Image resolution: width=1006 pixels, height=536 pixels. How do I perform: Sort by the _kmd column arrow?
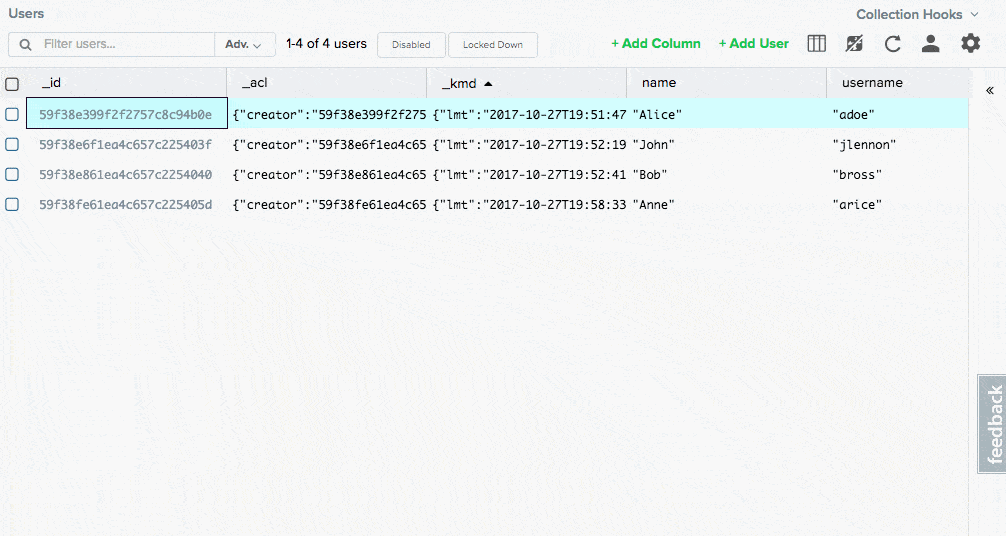(x=488, y=84)
